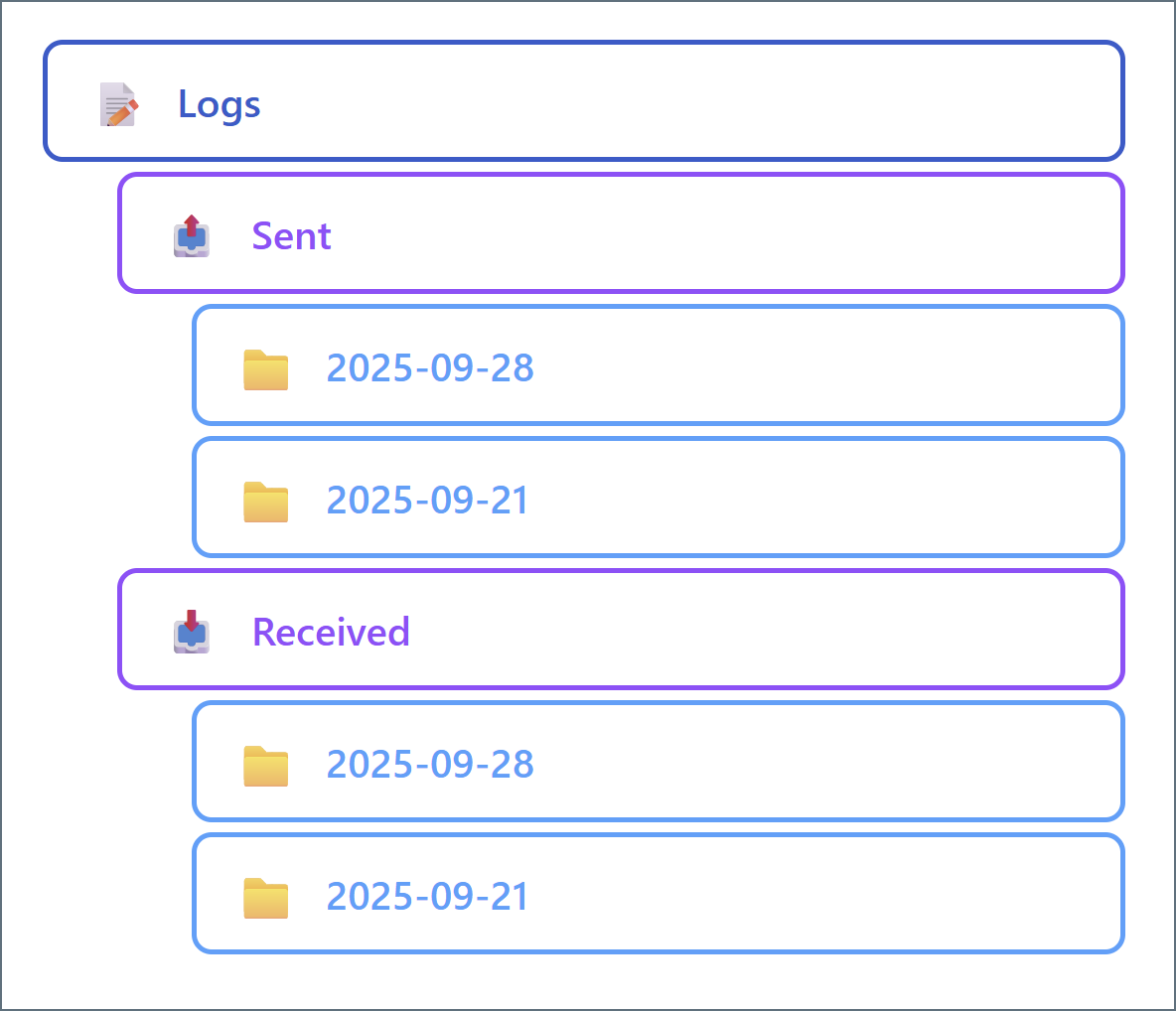1176x1011 pixels.
Task: Click folder icon for 2025-09-21 under Received
Action: pyautogui.click(x=266, y=897)
